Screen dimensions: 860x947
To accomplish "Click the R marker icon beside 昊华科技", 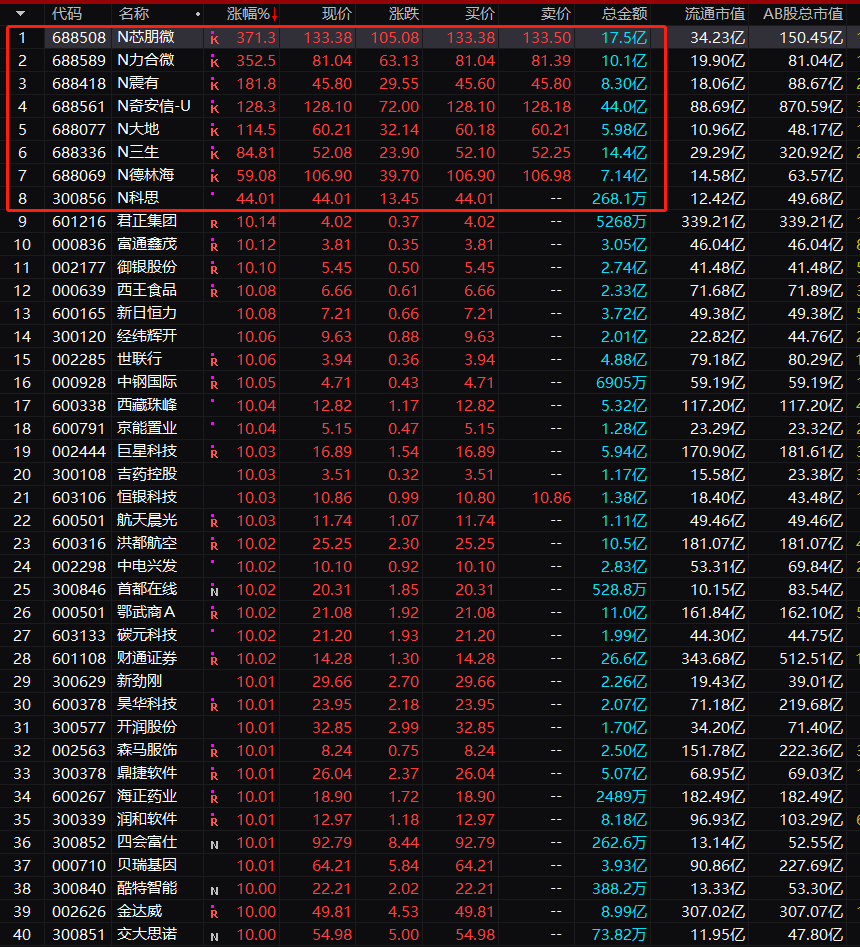I will [x=214, y=706].
